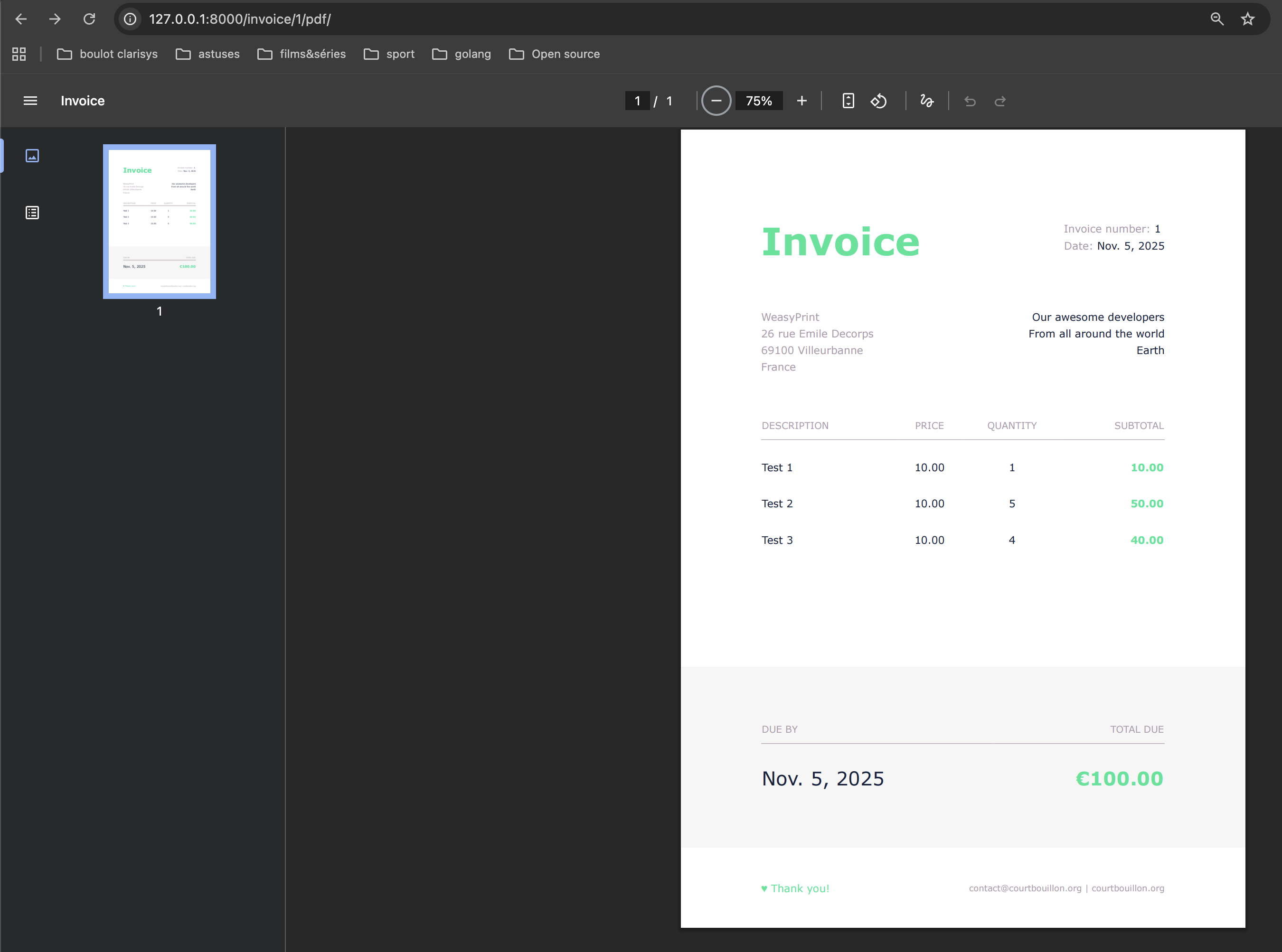
Task: Select page 1 thumbnail
Action: pyautogui.click(x=159, y=221)
